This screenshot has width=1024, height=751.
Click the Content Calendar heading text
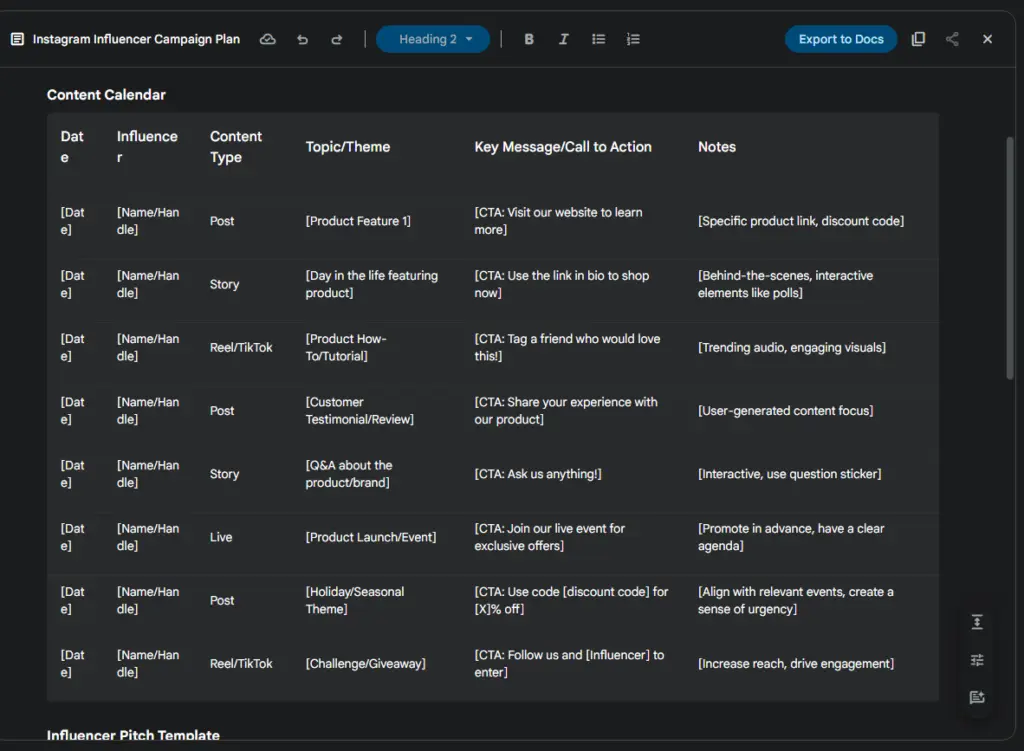pyautogui.click(x=106, y=95)
